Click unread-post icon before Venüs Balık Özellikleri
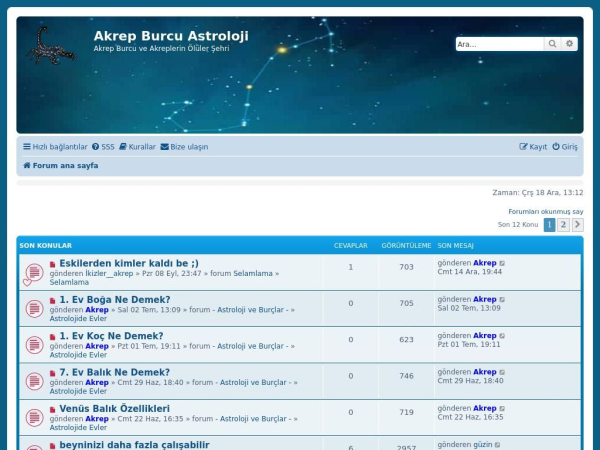The width and height of the screenshot is (600, 450). tap(52, 410)
